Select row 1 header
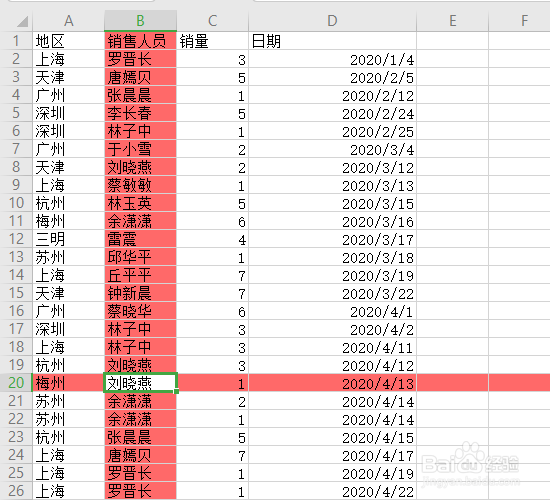This screenshot has height=500, width=550. pyautogui.click(x=16, y=41)
